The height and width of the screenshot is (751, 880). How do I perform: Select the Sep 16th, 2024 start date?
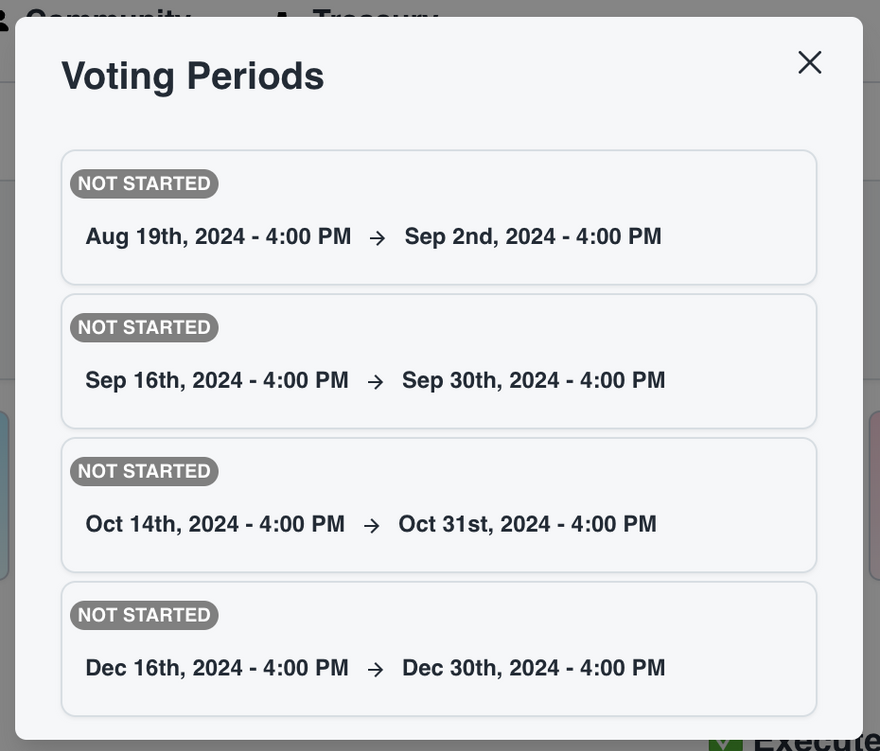(217, 380)
